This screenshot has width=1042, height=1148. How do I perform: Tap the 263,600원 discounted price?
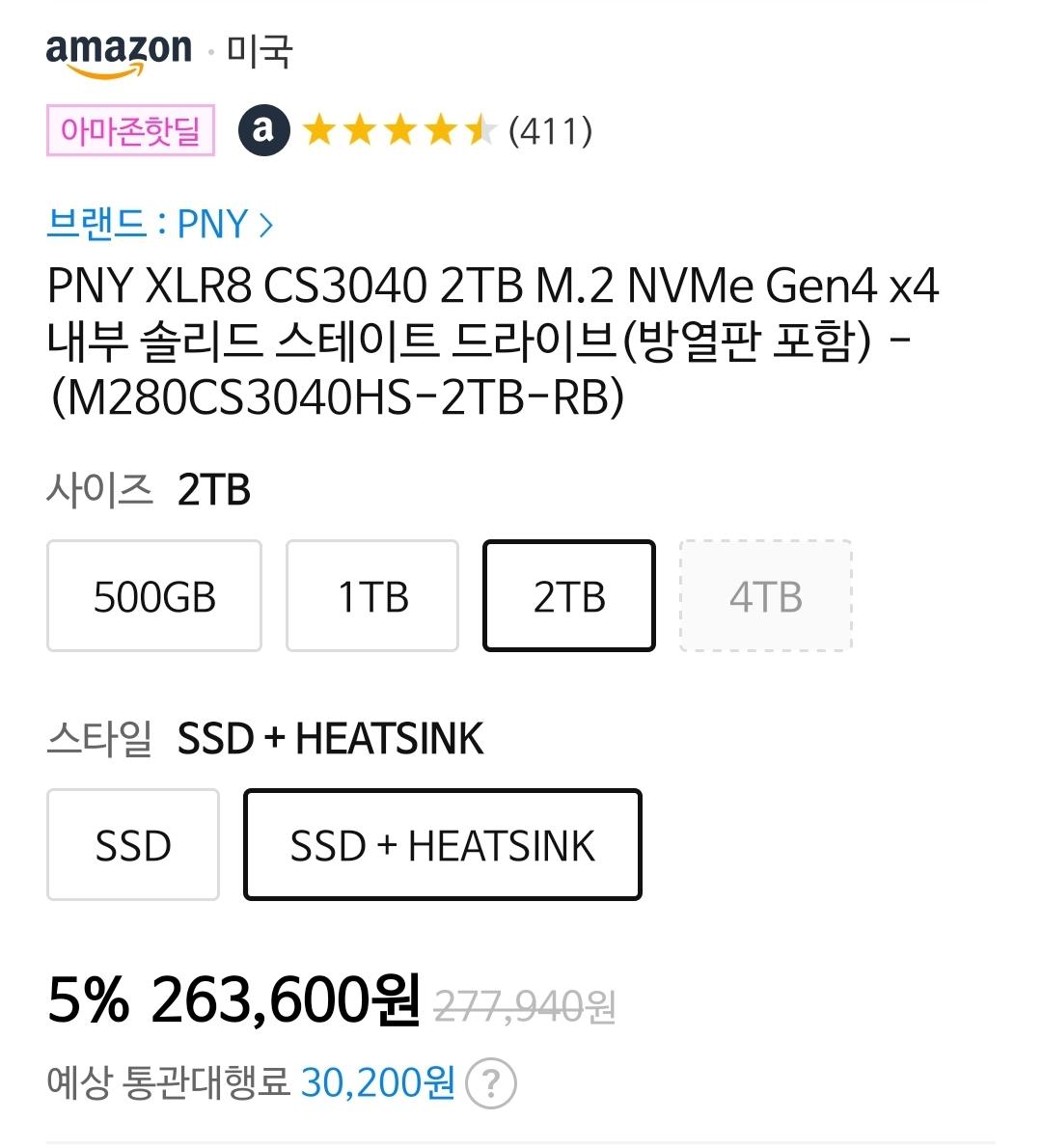(286, 1000)
